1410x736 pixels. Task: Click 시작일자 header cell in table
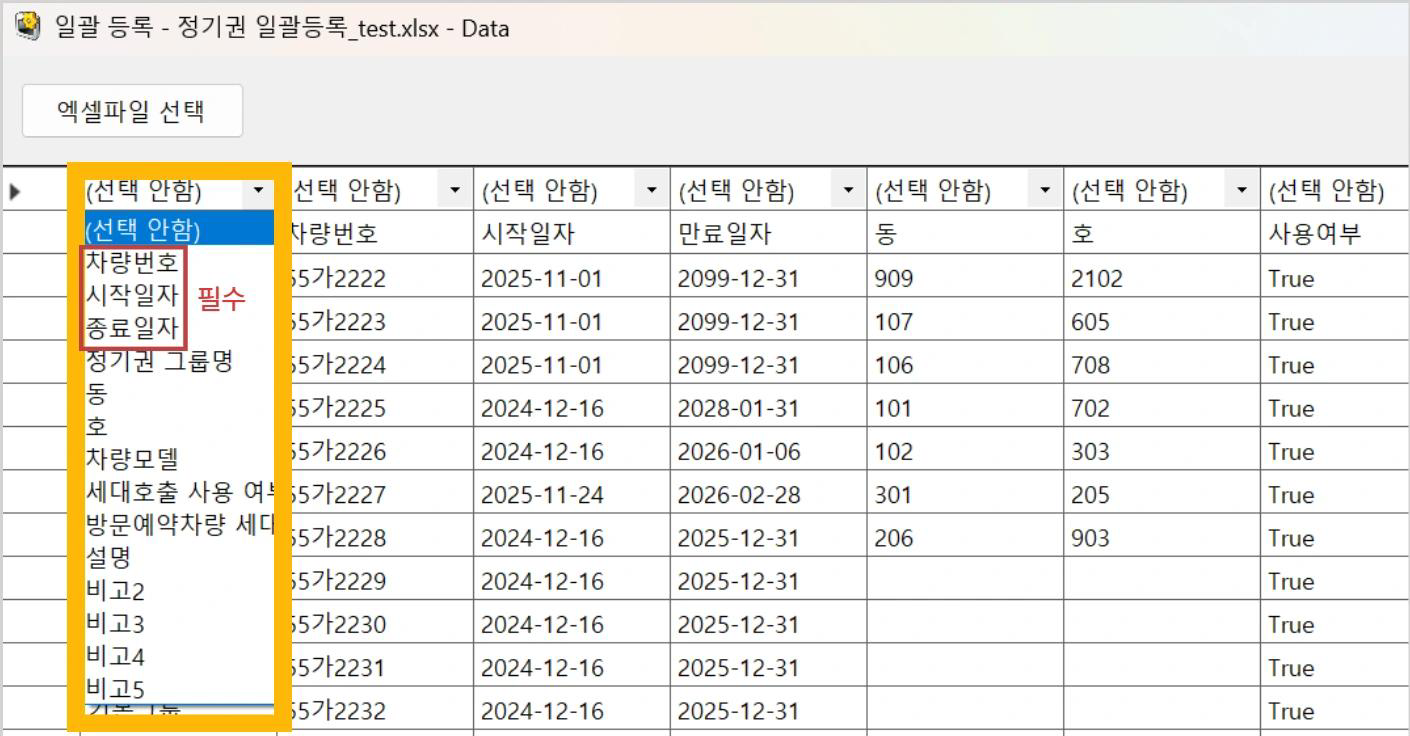pos(572,233)
